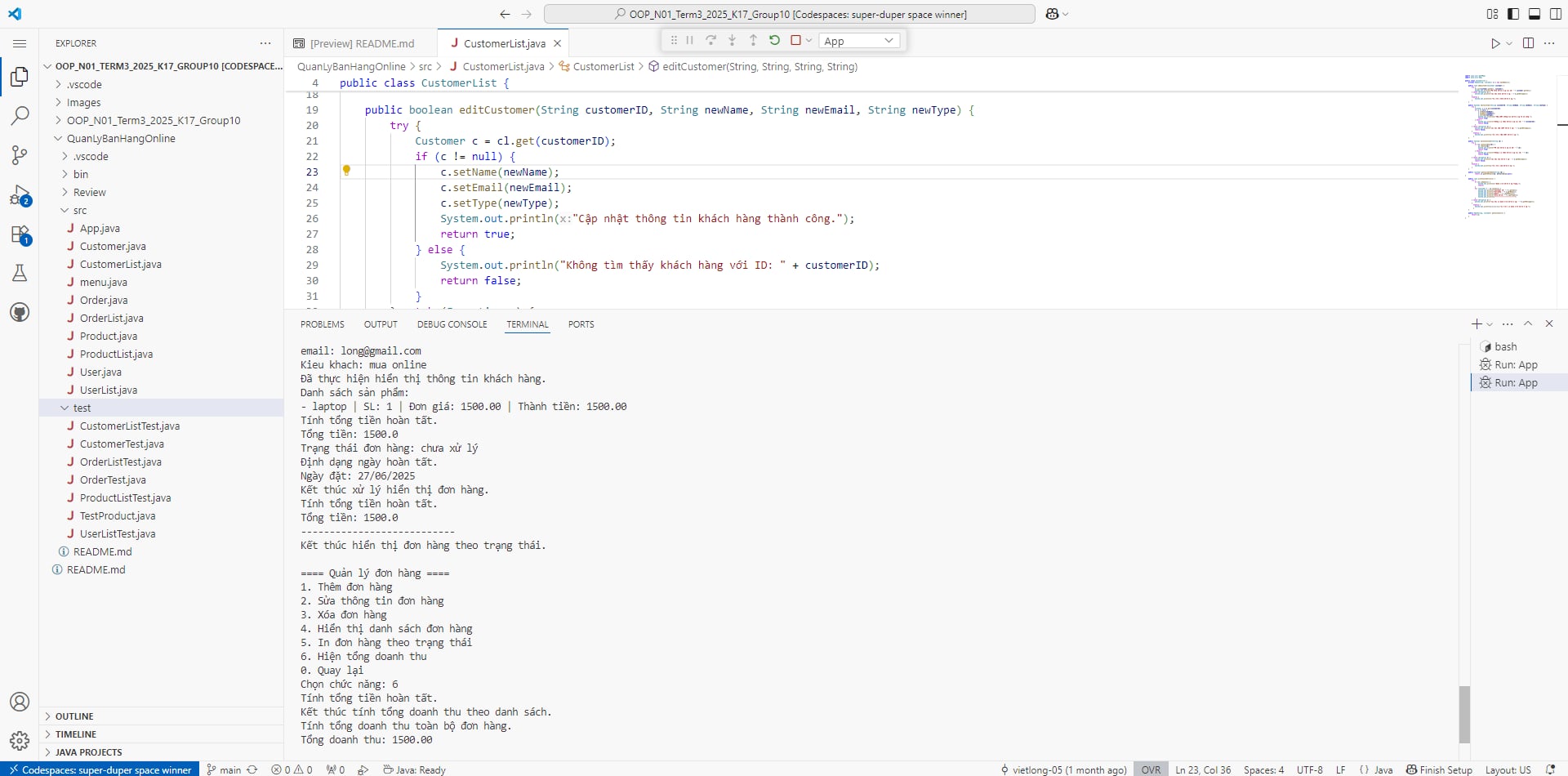This screenshot has width=1568, height=776.
Task: Open the new terminal launch profile dropdown
Action: pyautogui.click(x=1490, y=324)
